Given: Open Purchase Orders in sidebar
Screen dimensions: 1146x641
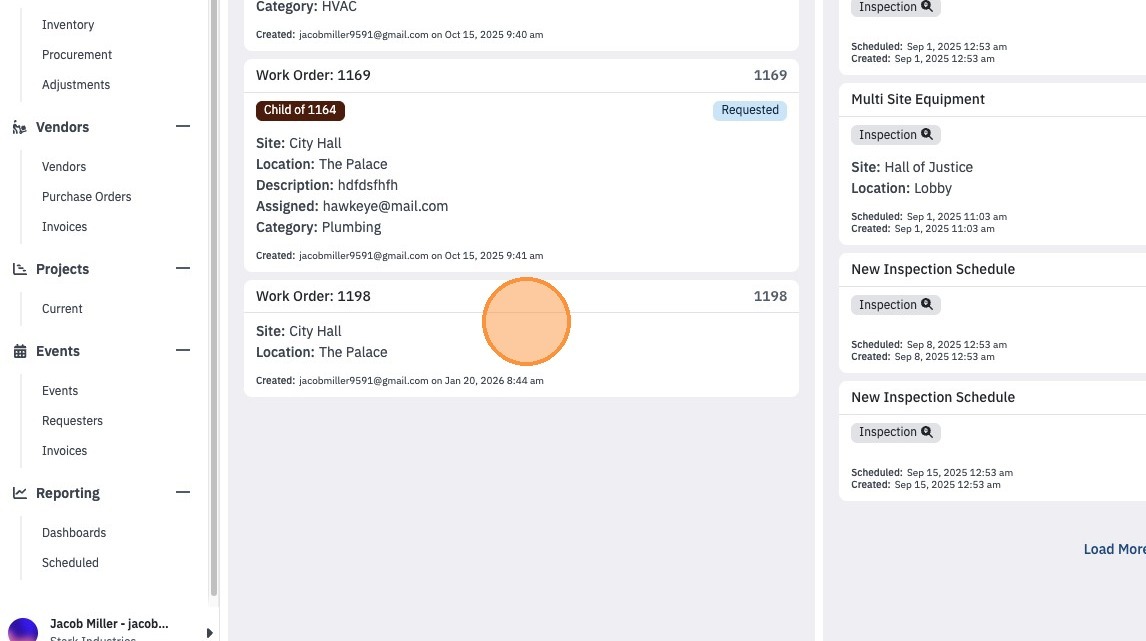Looking at the screenshot, I should coord(86,197).
